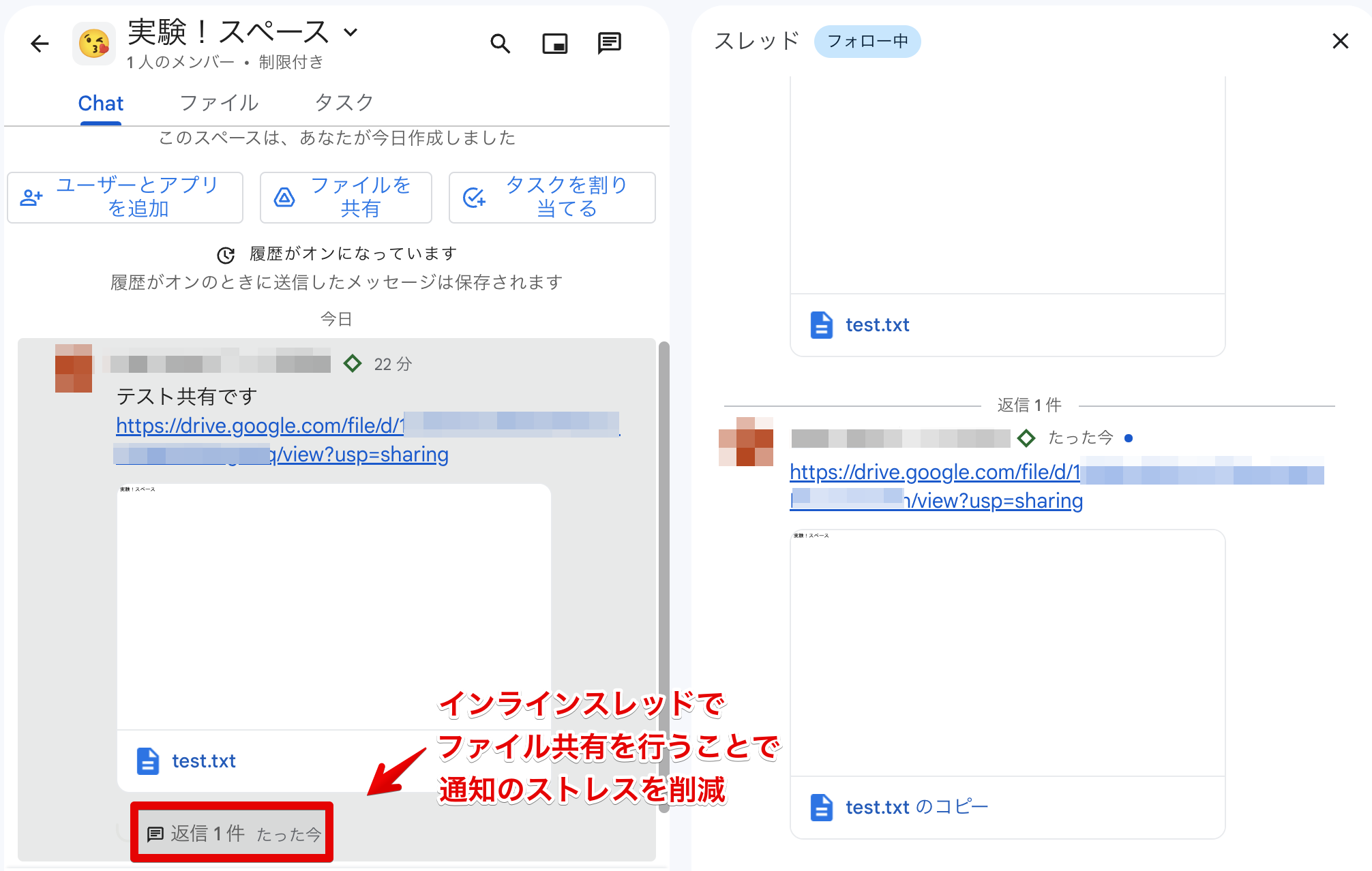Open search with the magnifier icon
This screenshot has width=1372, height=871.
coord(500,44)
